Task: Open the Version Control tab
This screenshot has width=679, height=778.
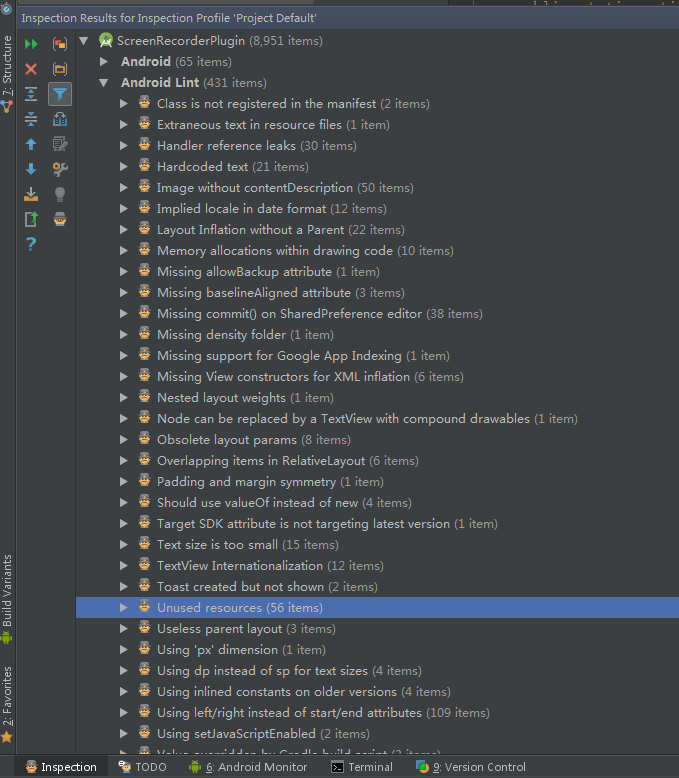Action: tap(471, 767)
